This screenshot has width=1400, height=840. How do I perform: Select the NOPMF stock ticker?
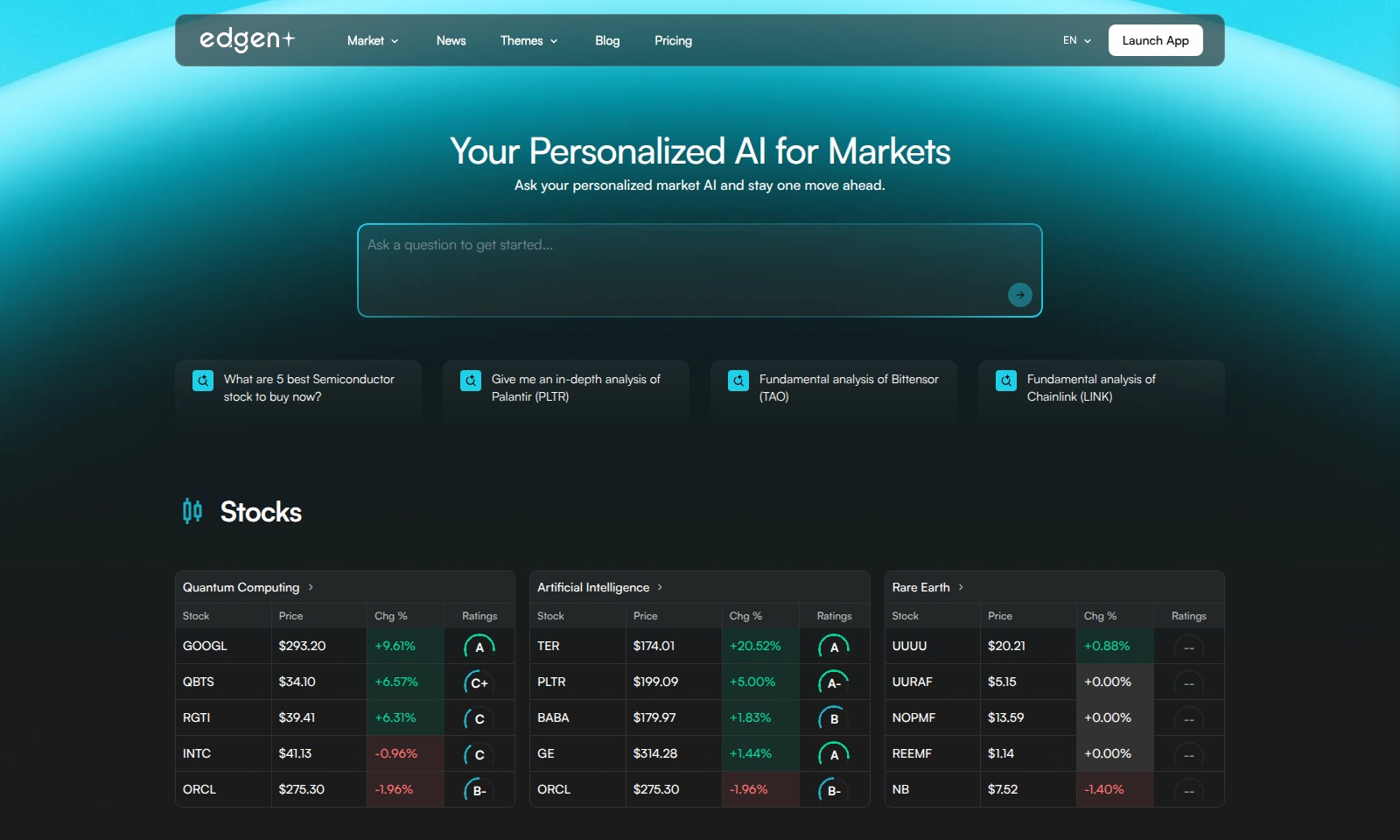tap(913, 717)
